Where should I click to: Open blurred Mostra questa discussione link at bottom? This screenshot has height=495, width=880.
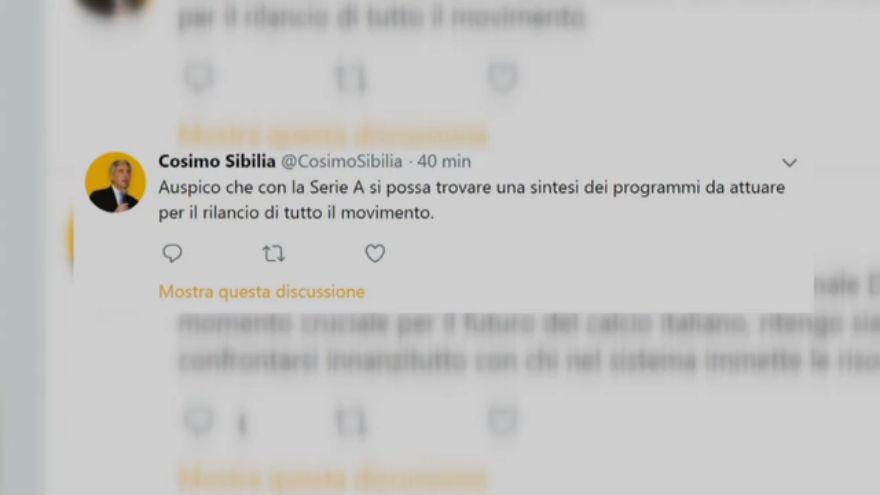[x=333, y=480]
